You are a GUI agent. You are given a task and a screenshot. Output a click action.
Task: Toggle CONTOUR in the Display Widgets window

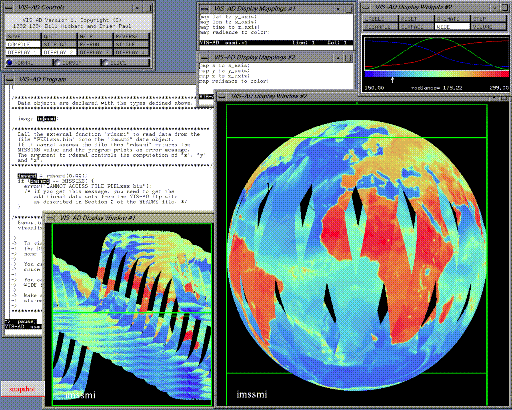pos(380,26)
